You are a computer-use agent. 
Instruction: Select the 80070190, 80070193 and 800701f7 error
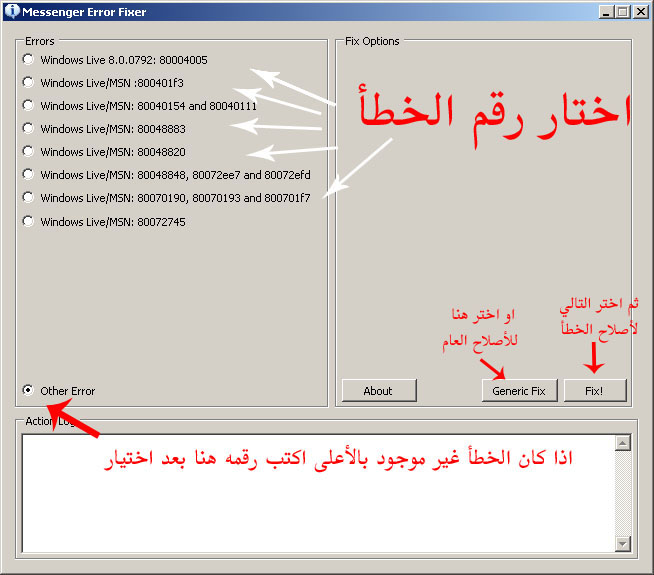point(28,198)
